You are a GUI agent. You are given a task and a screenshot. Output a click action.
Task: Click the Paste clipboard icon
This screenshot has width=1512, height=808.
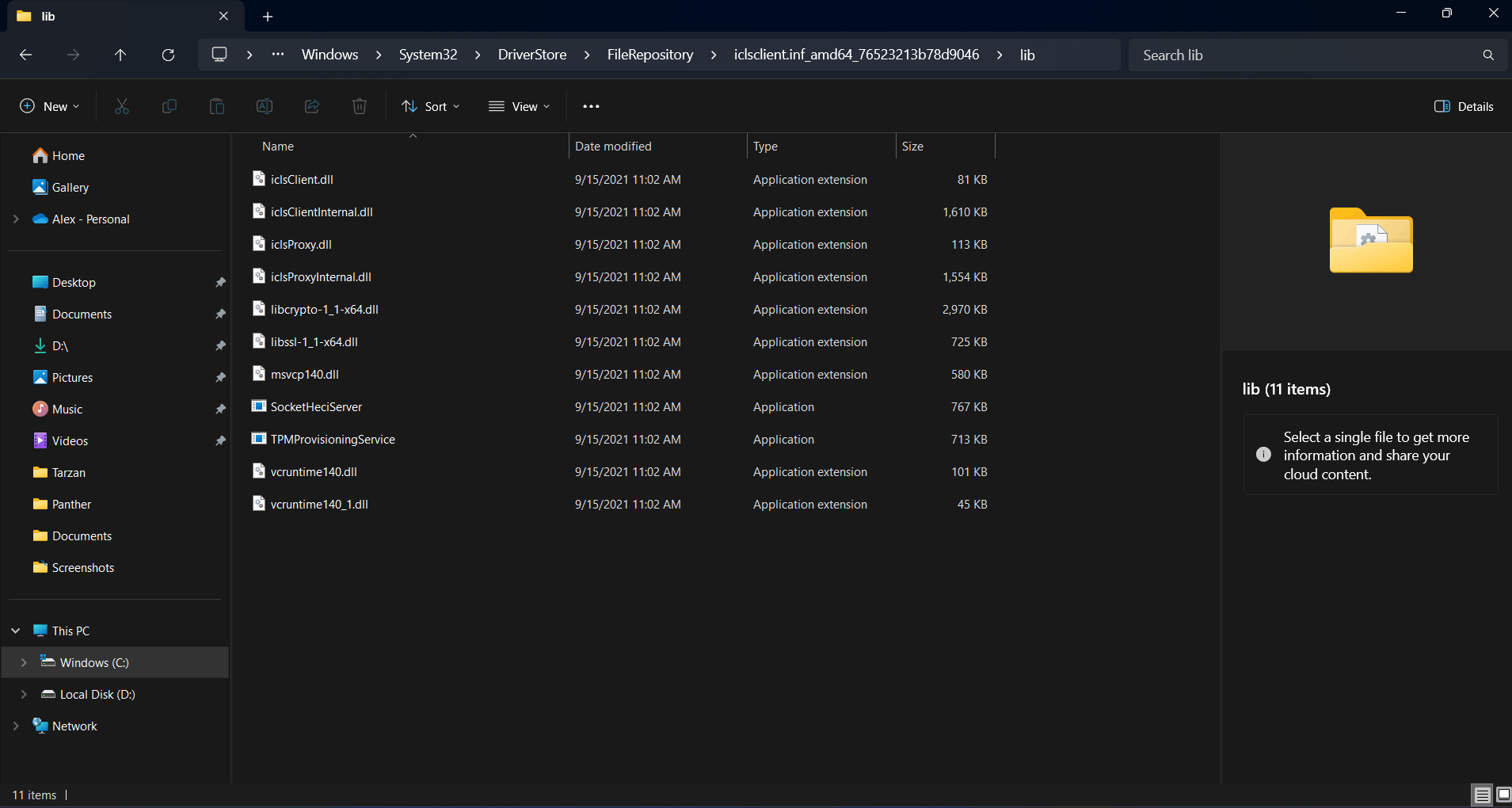click(216, 106)
